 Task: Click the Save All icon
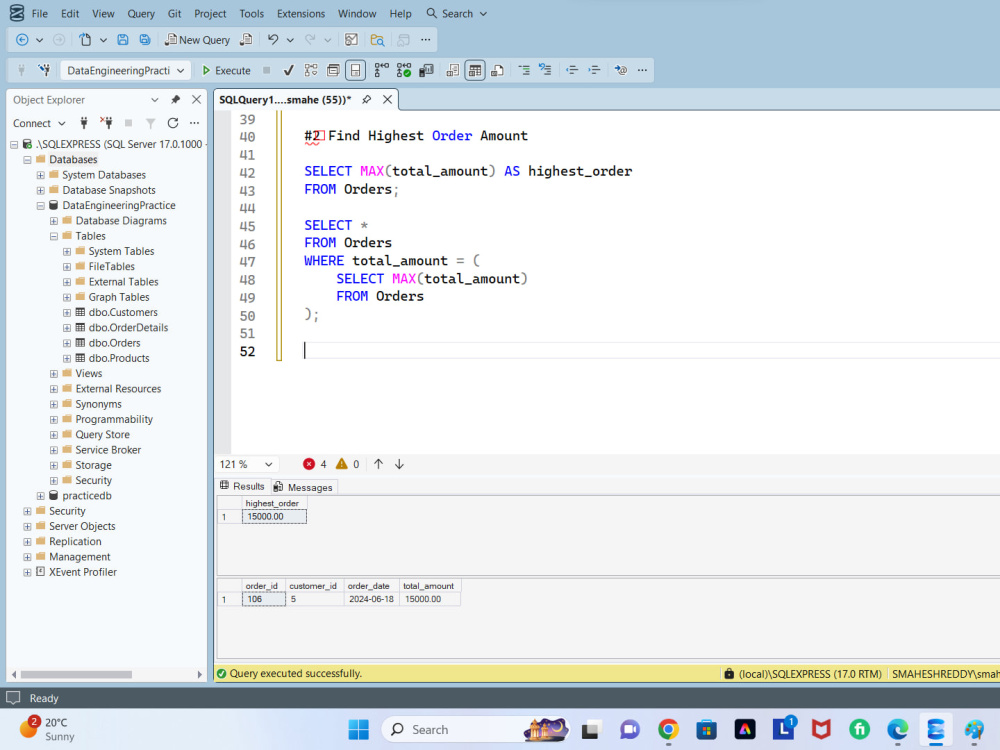pyautogui.click(x=145, y=40)
